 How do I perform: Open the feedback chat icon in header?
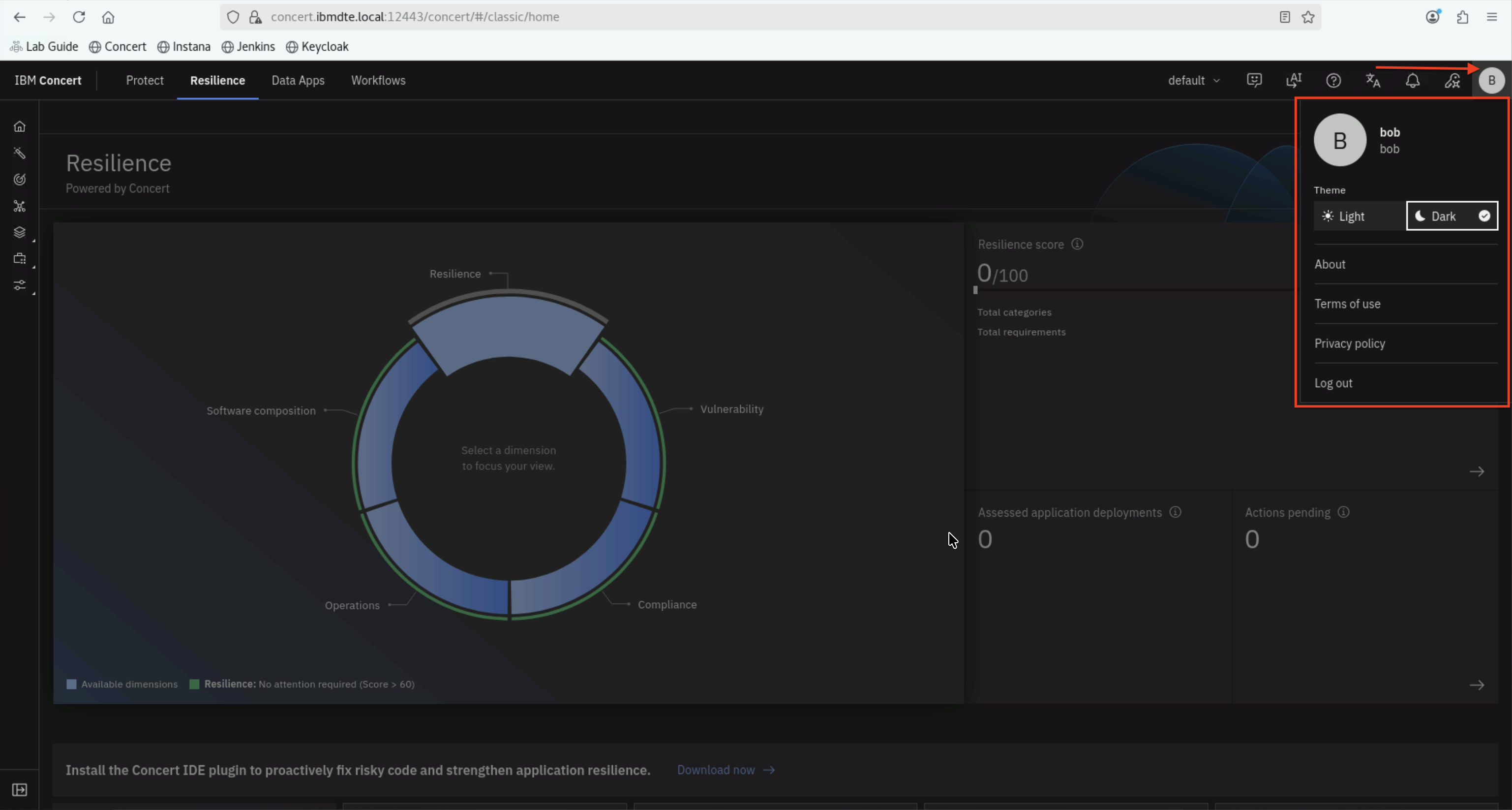click(x=1254, y=81)
